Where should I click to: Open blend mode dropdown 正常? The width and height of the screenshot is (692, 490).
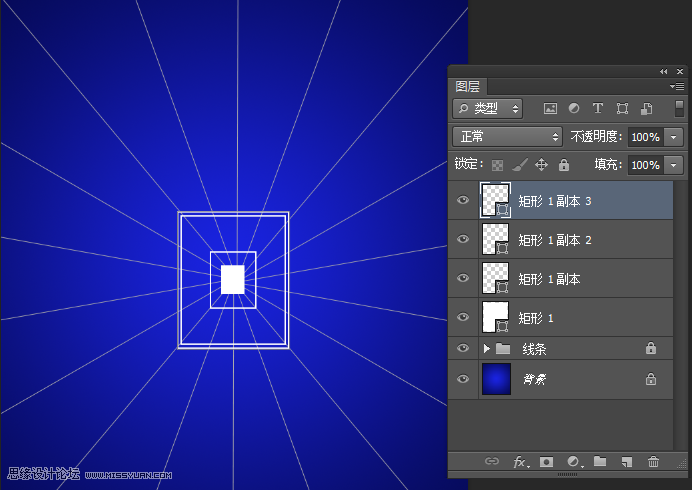tap(508, 137)
